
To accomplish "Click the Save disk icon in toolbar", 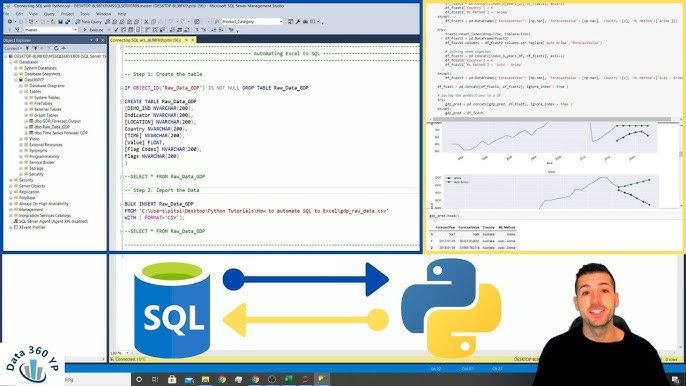I will [60, 21].
